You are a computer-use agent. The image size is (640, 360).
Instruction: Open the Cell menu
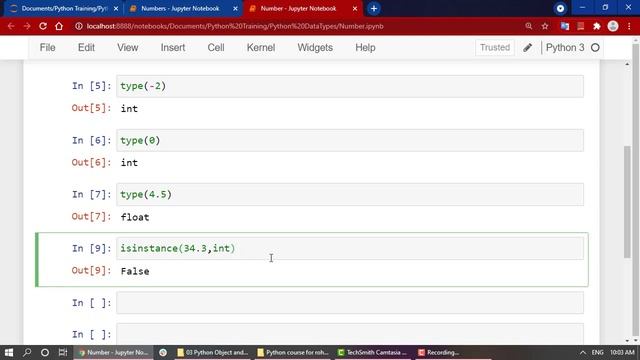tap(216, 48)
